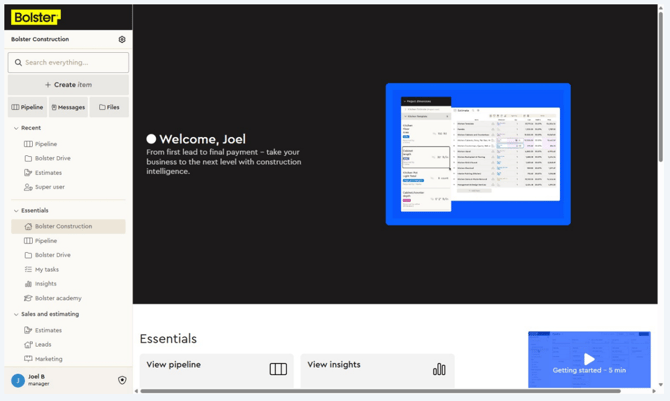Open Bolster academy in the sidebar
This screenshot has height=401, width=670.
[57, 298]
